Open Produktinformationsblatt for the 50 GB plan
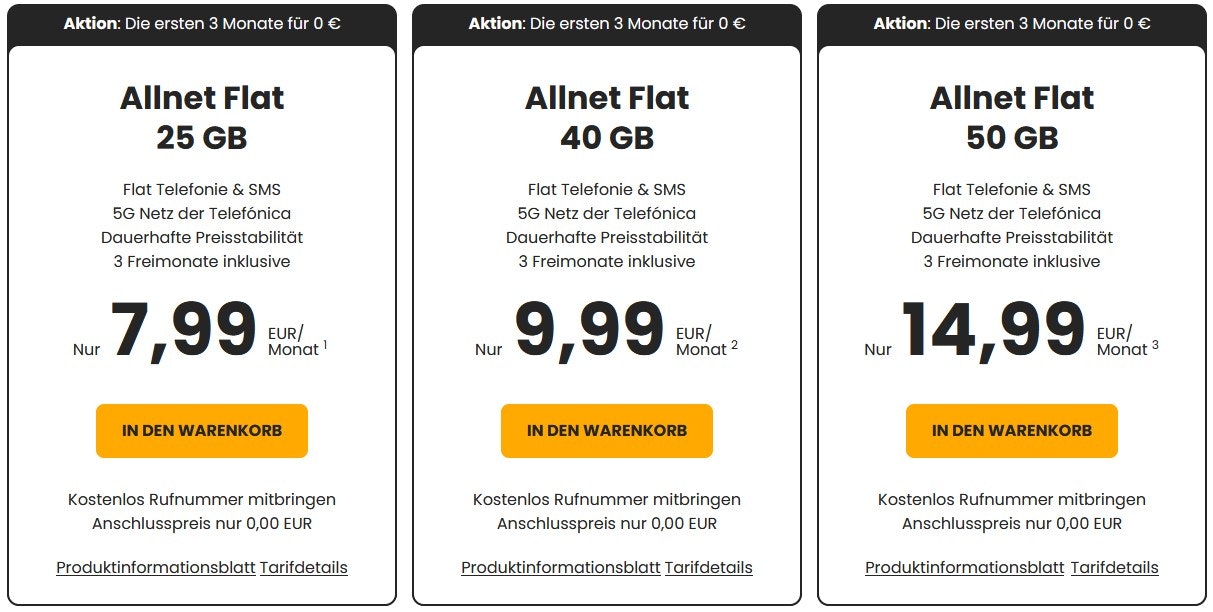This screenshot has height=612, width=1213. pyautogui.click(x=965, y=568)
